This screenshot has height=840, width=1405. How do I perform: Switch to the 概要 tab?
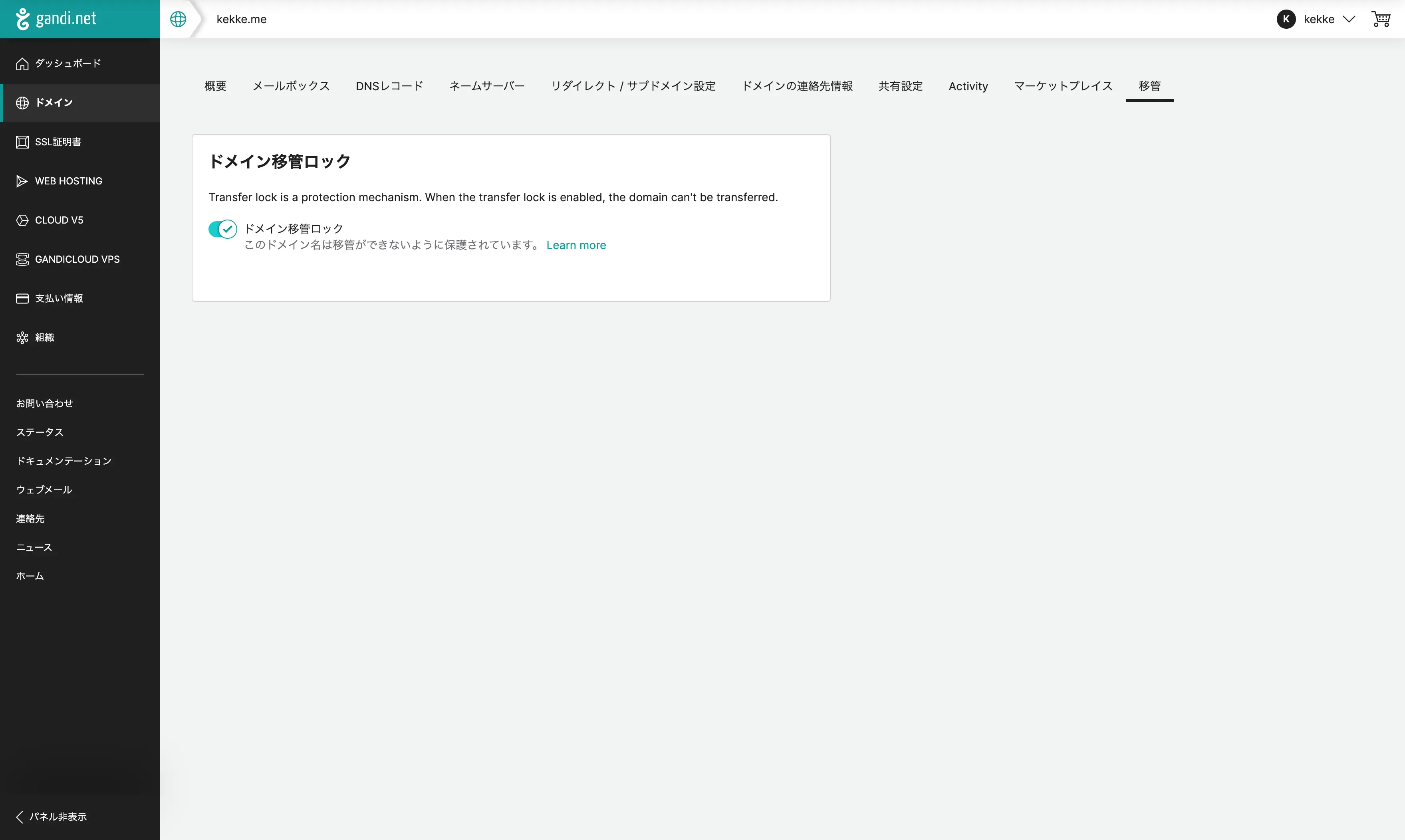tap(215, 86)
